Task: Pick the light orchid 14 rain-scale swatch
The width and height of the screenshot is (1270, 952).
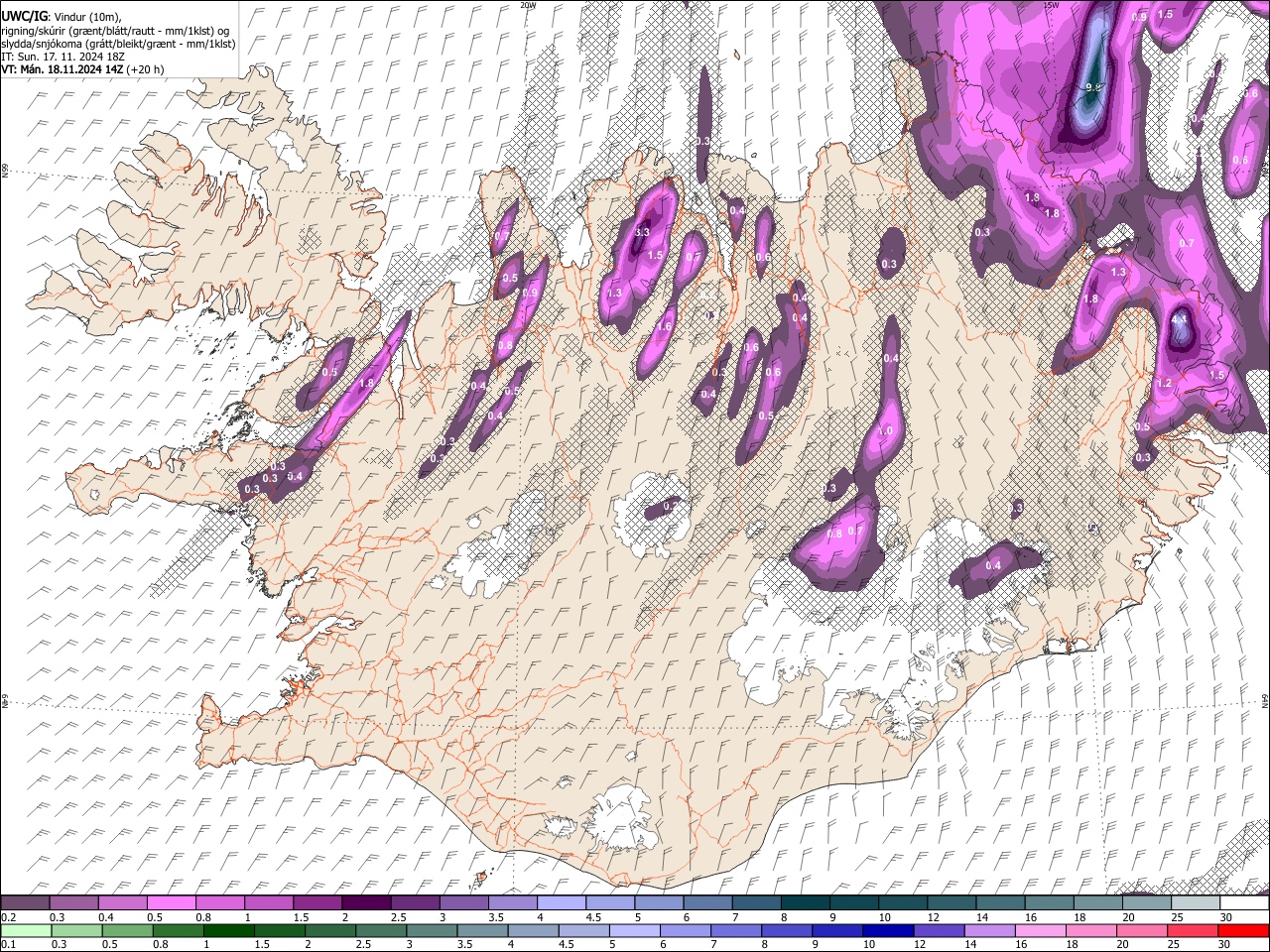Action: point(989,929)
